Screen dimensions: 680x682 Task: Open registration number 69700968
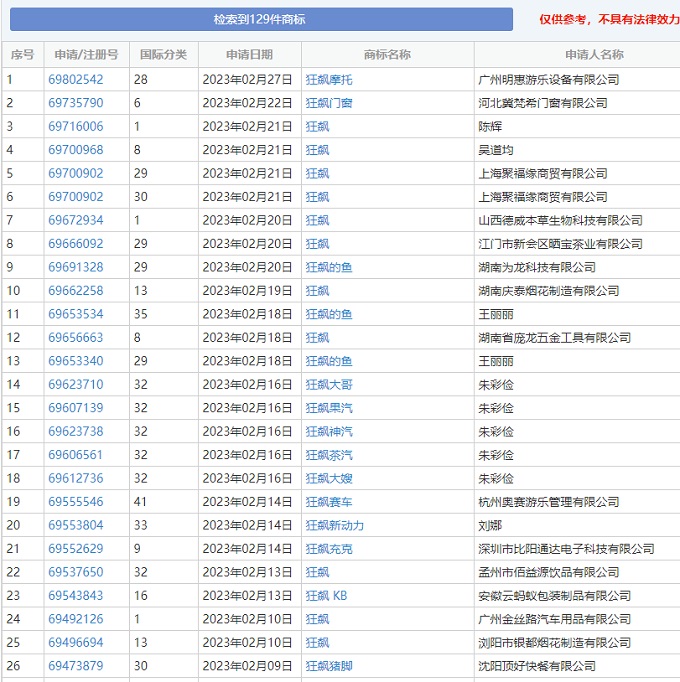(76, 150)
